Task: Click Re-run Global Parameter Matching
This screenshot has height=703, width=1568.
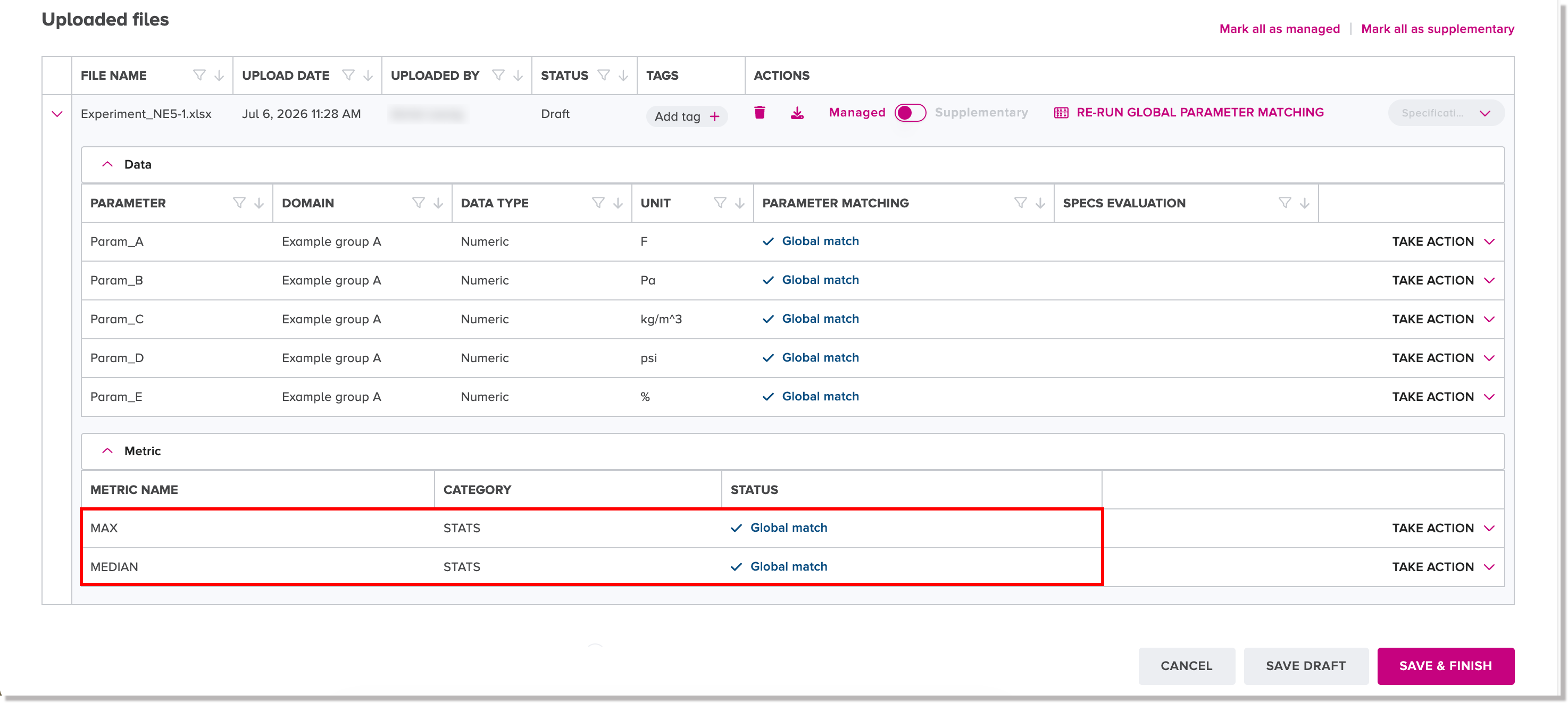Action: 1200,113
